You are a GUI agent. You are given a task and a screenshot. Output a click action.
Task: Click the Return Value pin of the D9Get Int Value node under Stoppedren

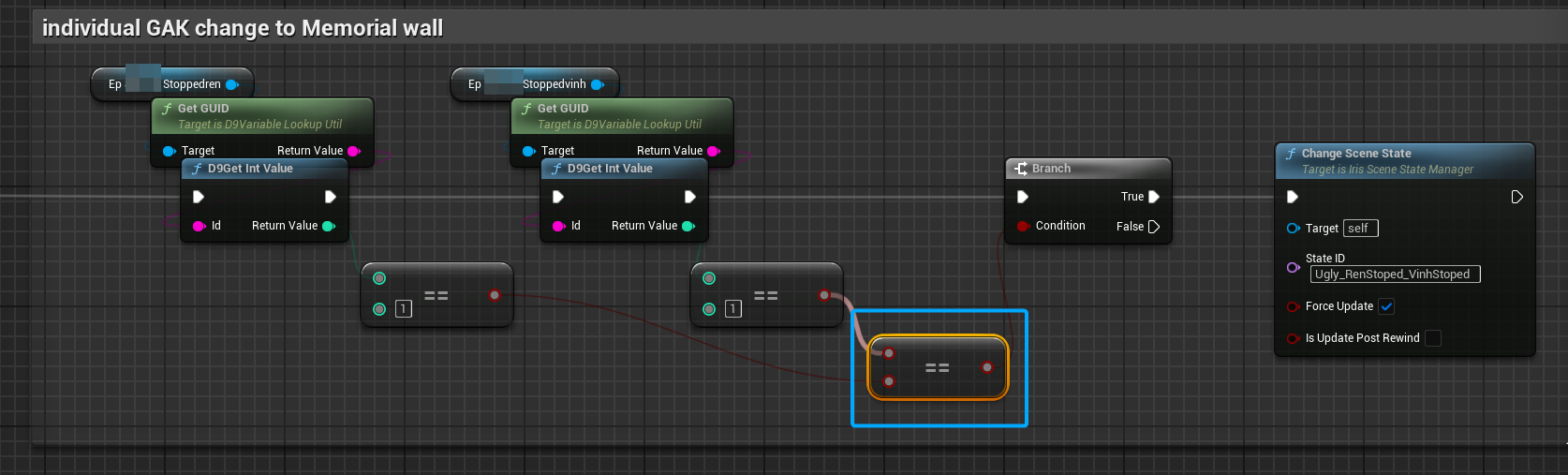pos(329,226)
